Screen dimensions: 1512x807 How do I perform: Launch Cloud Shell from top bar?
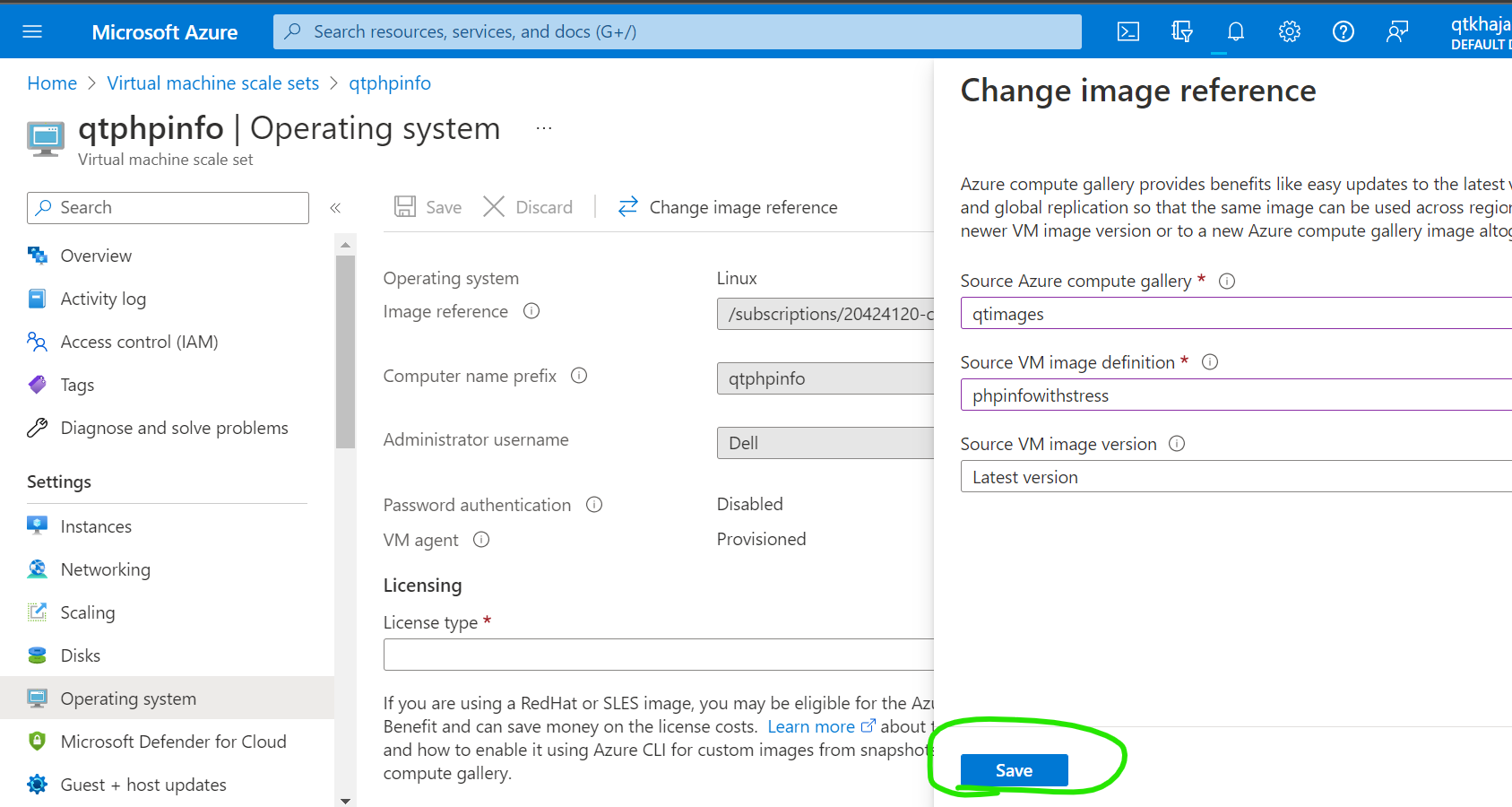click(x=1128, y=31)
